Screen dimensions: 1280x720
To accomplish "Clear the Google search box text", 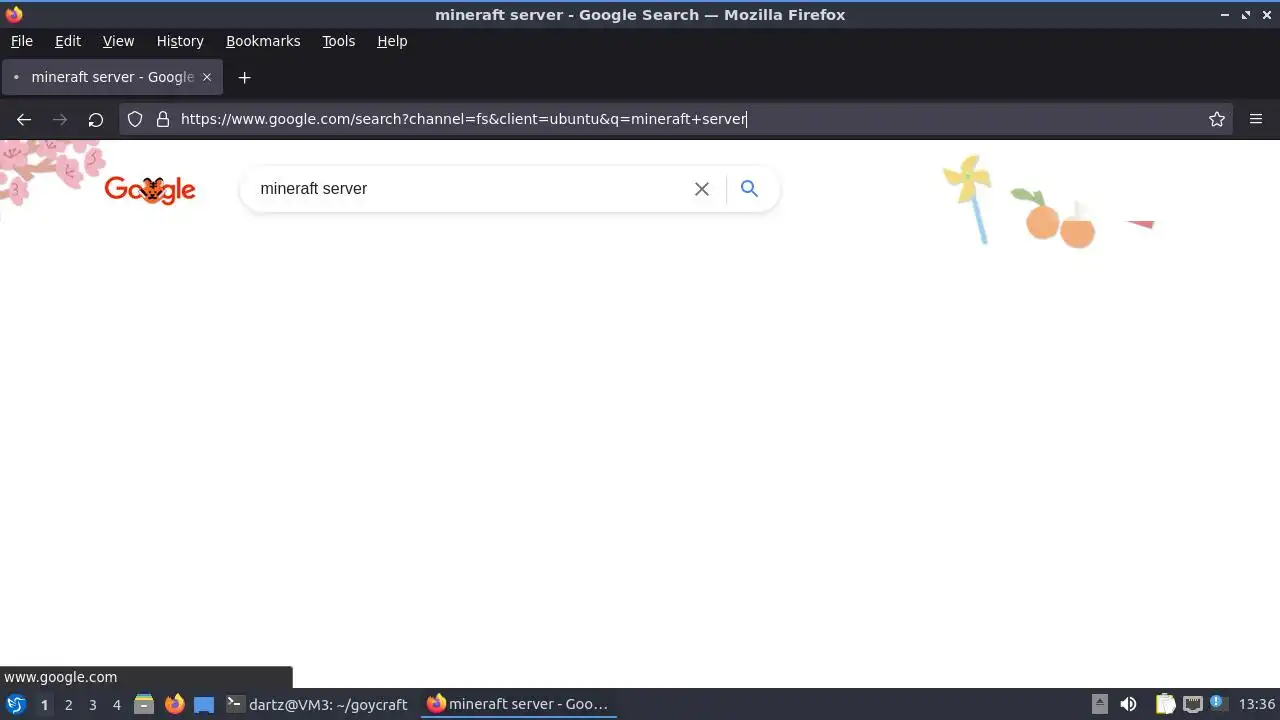I will point(702,189).
